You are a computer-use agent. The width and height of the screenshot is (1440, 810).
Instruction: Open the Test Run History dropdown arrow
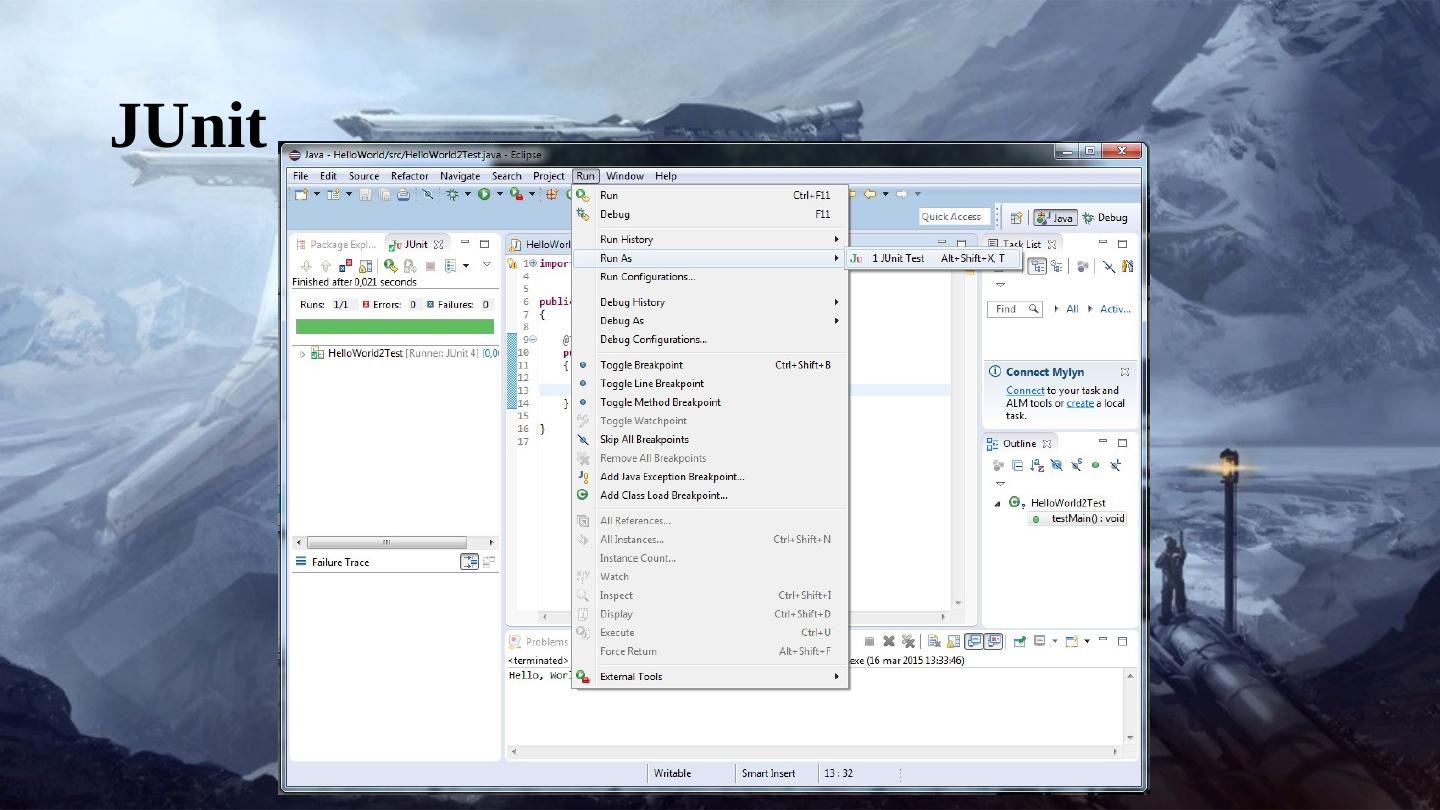(x=466, y=266)
